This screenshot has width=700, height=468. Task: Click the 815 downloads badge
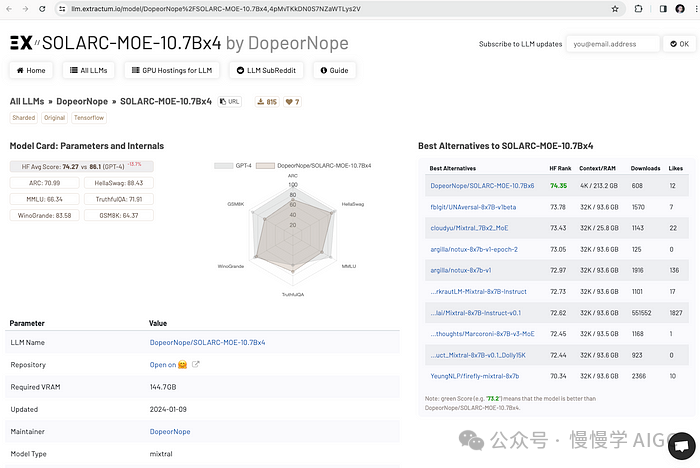pyautogui.click(x=267, y=102)
